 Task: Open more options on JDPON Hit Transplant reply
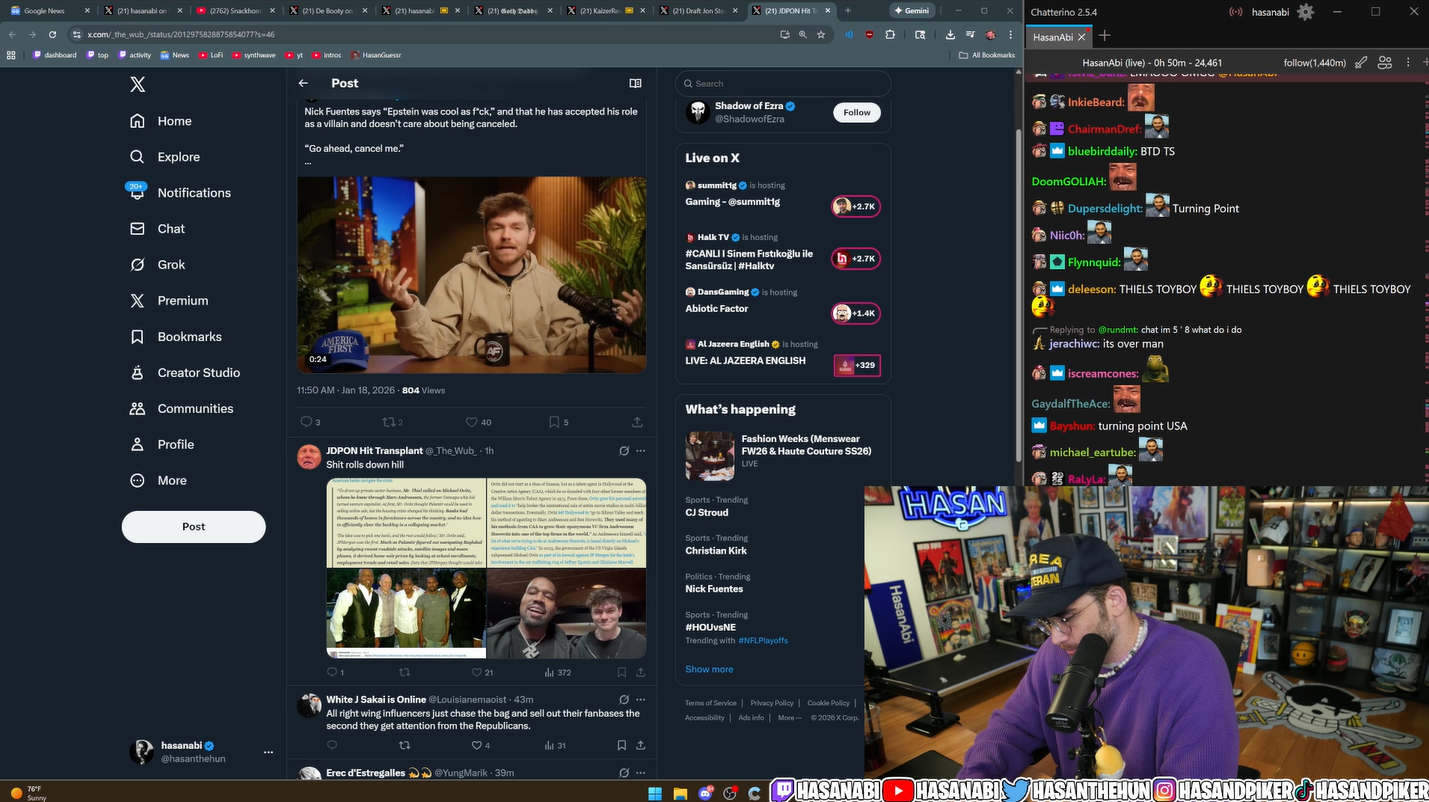(641, 451)
